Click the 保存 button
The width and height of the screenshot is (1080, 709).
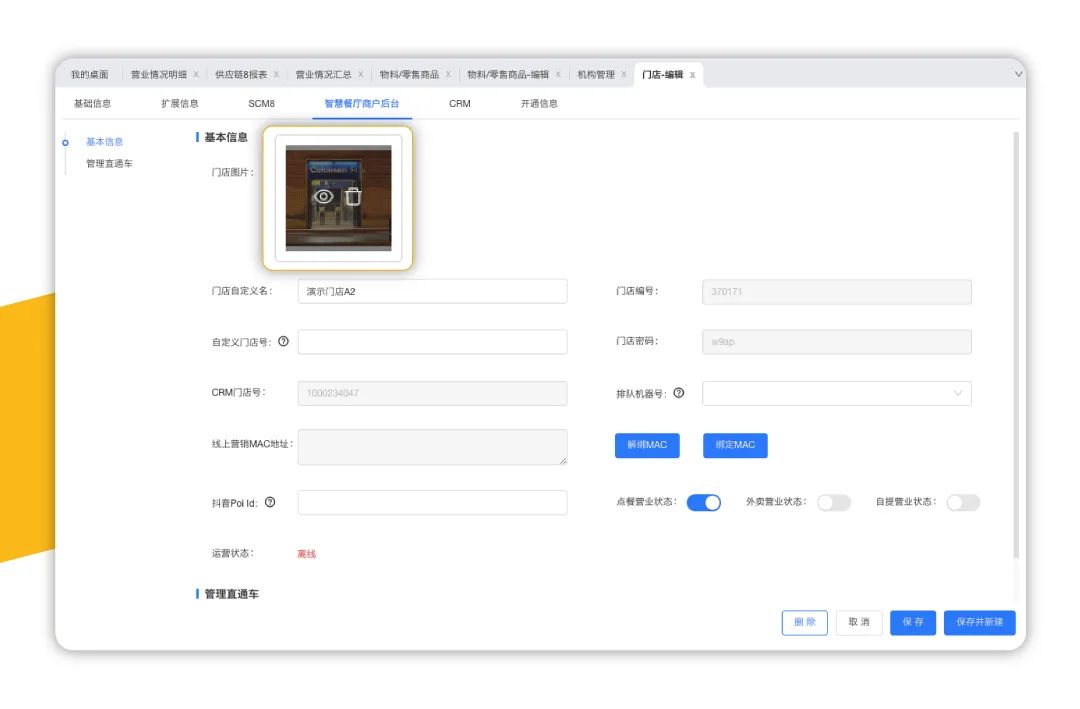coord(913,622)
